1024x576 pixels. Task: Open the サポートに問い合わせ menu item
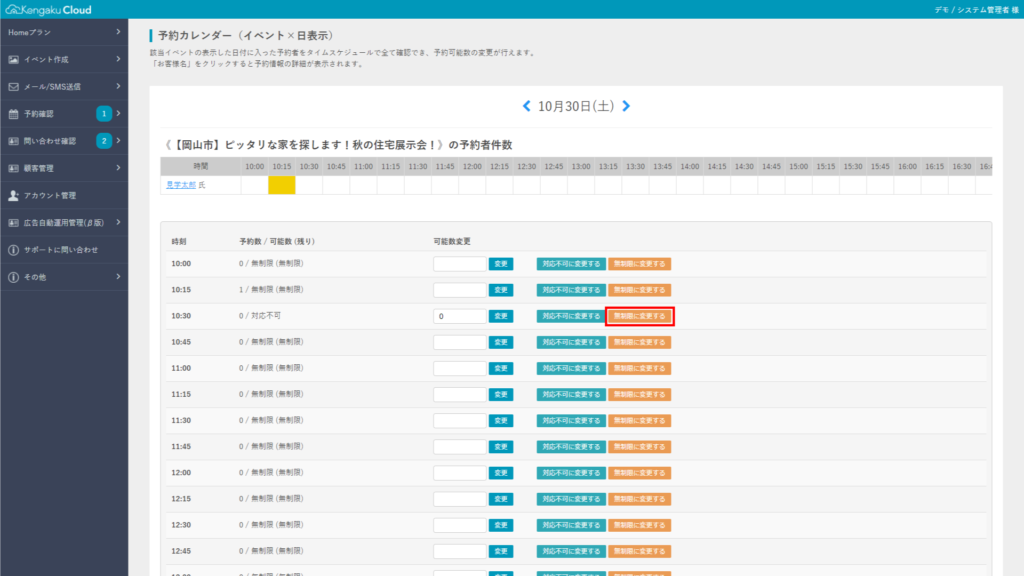coord(64,250)
